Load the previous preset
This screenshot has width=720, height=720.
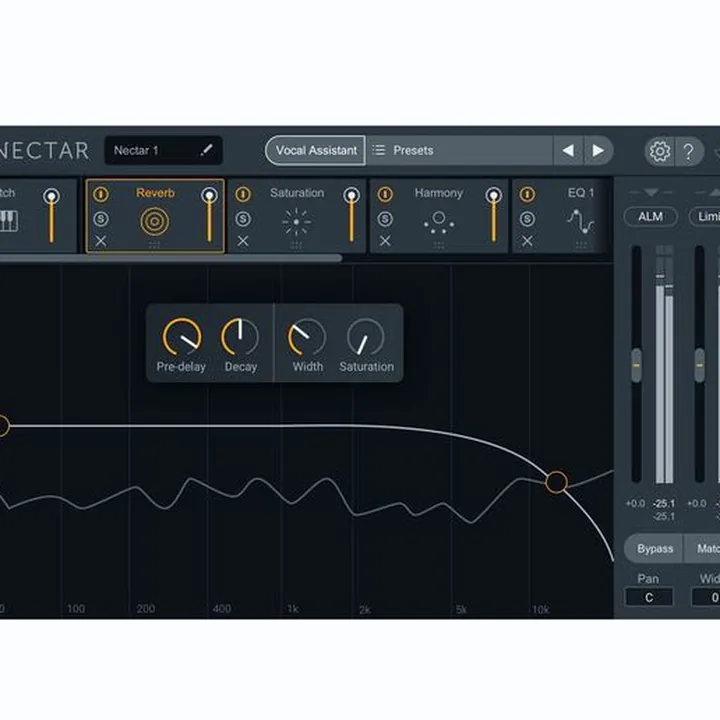pyautogui.click(x=568, y=151)
